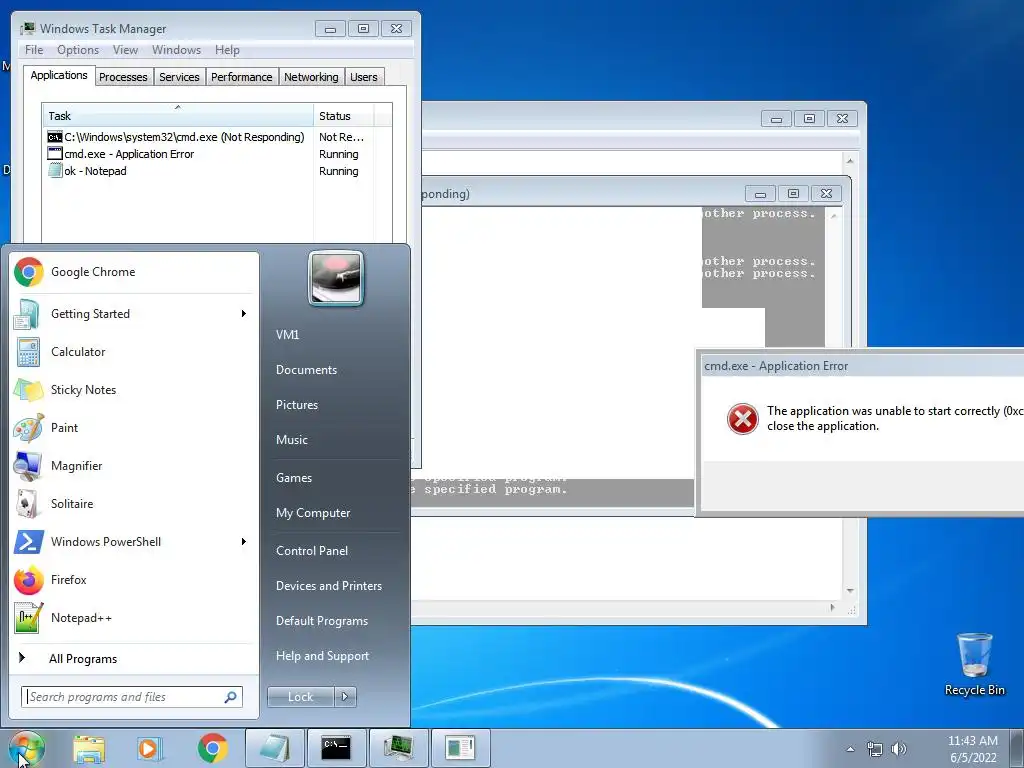Open Windows Explorer taskbar icon
This screenshot has height=768, width=1024.
89,748
